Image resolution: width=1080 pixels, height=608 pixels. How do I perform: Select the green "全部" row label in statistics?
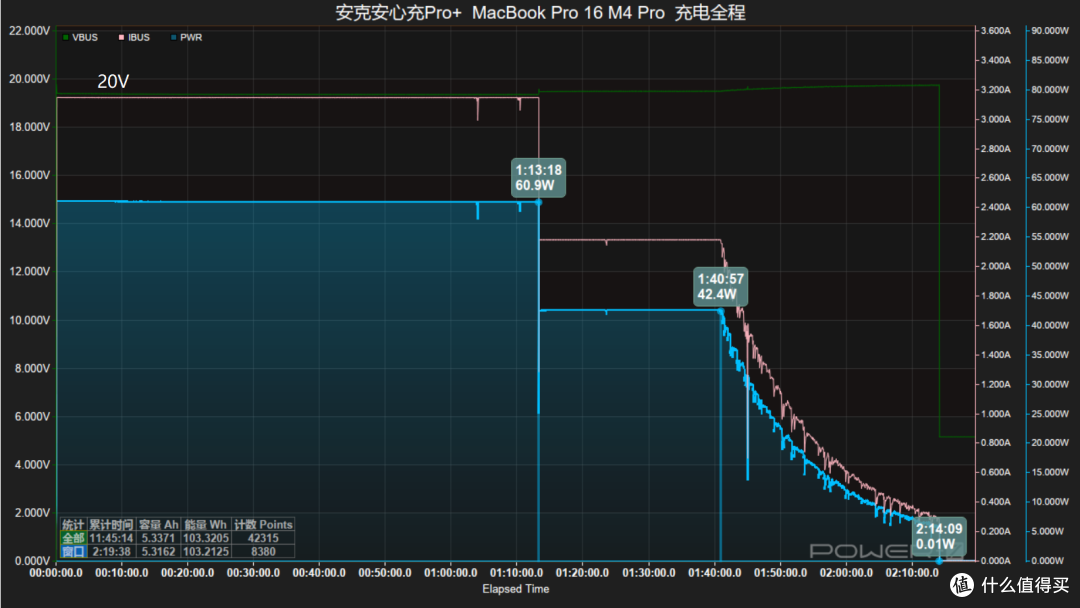[73, 538]
